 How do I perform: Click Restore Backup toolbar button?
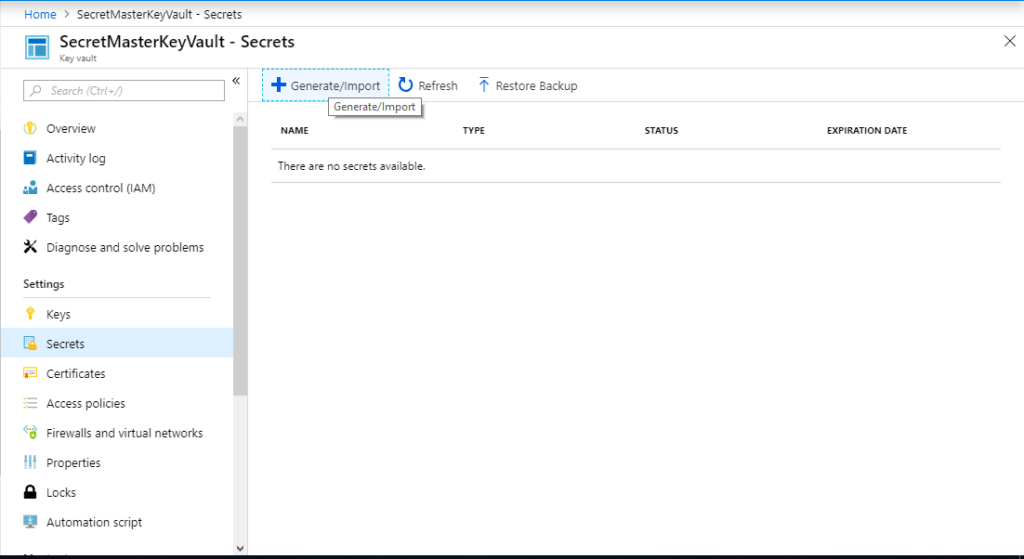(x=528, y=86)
